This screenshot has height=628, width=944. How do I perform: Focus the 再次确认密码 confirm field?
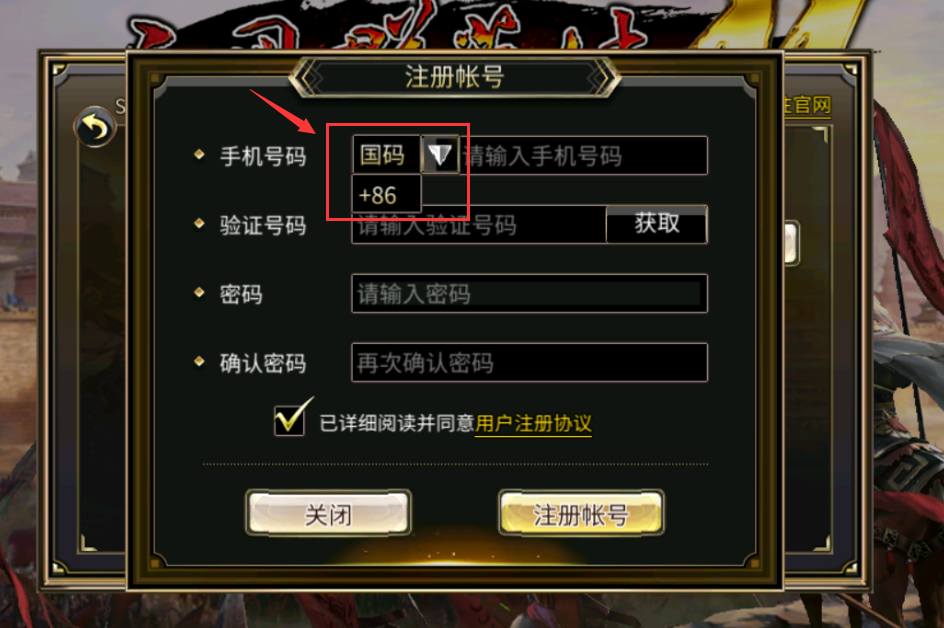529,362
